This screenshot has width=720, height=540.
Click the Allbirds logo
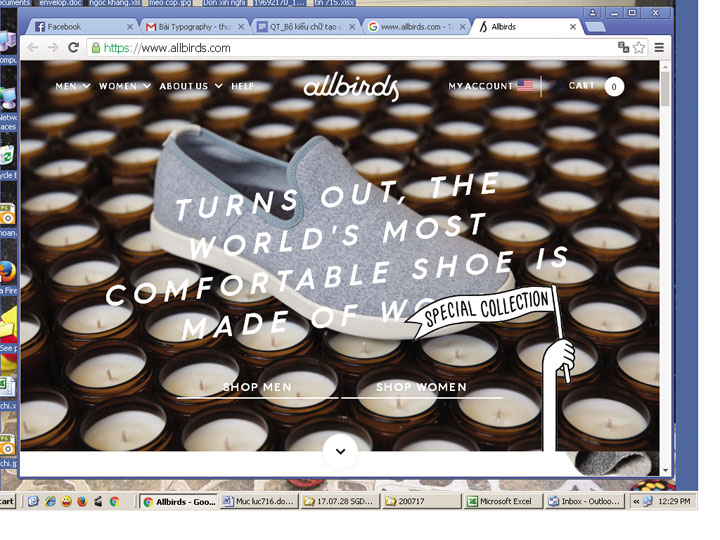click(351, 87)
